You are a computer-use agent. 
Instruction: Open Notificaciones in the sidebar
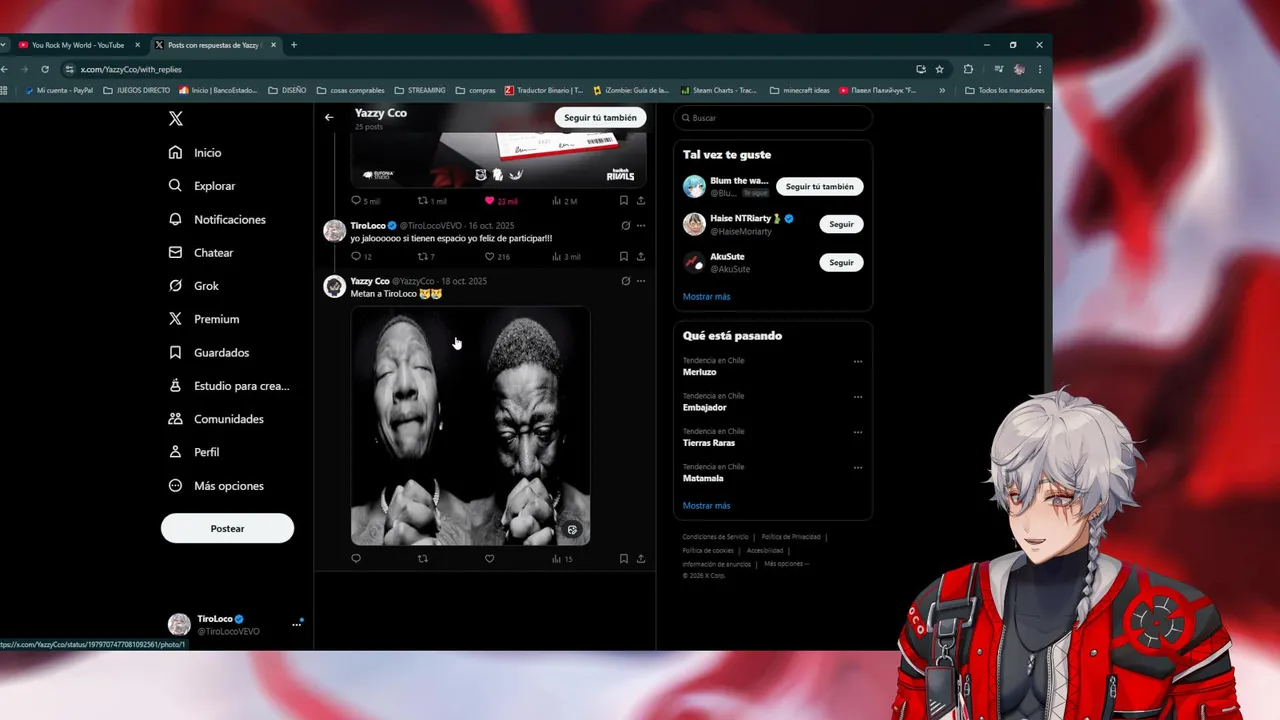217,219
